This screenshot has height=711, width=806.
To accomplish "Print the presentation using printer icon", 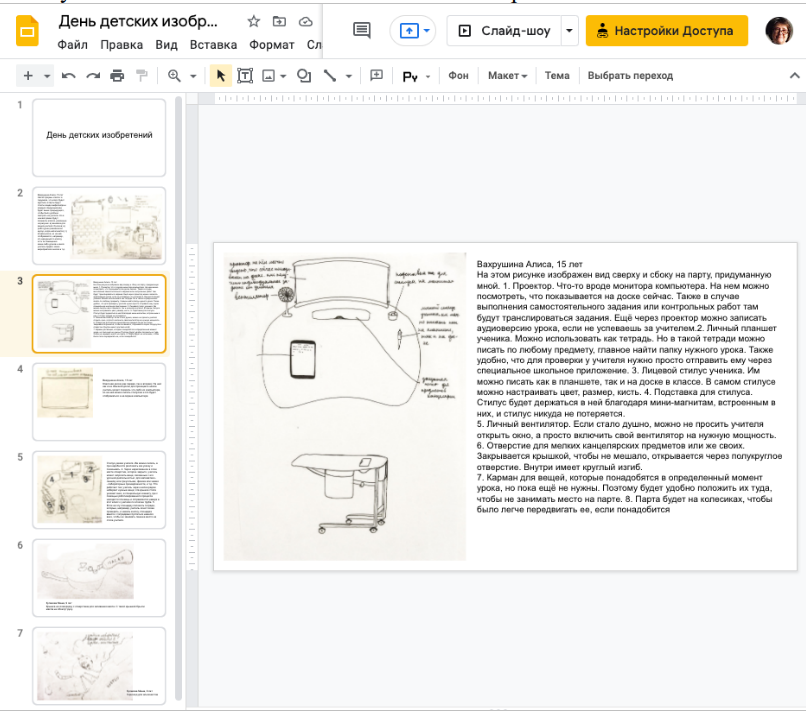I will [x=117, y=76].
